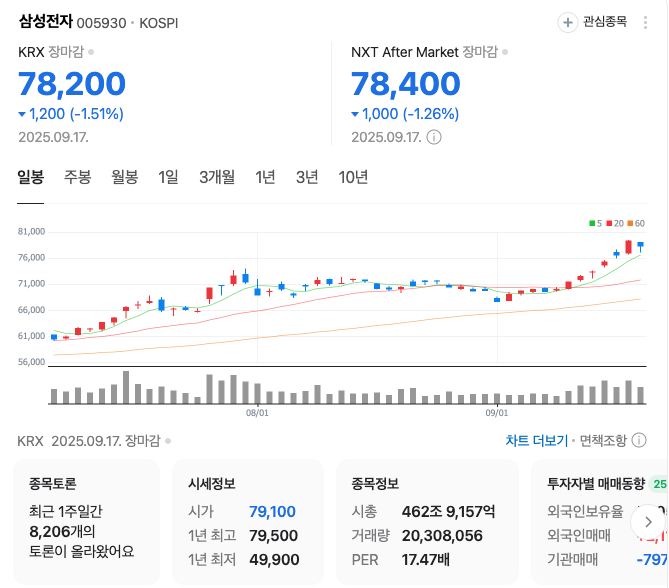Open 차트 더보기 link

pos(537,440)
